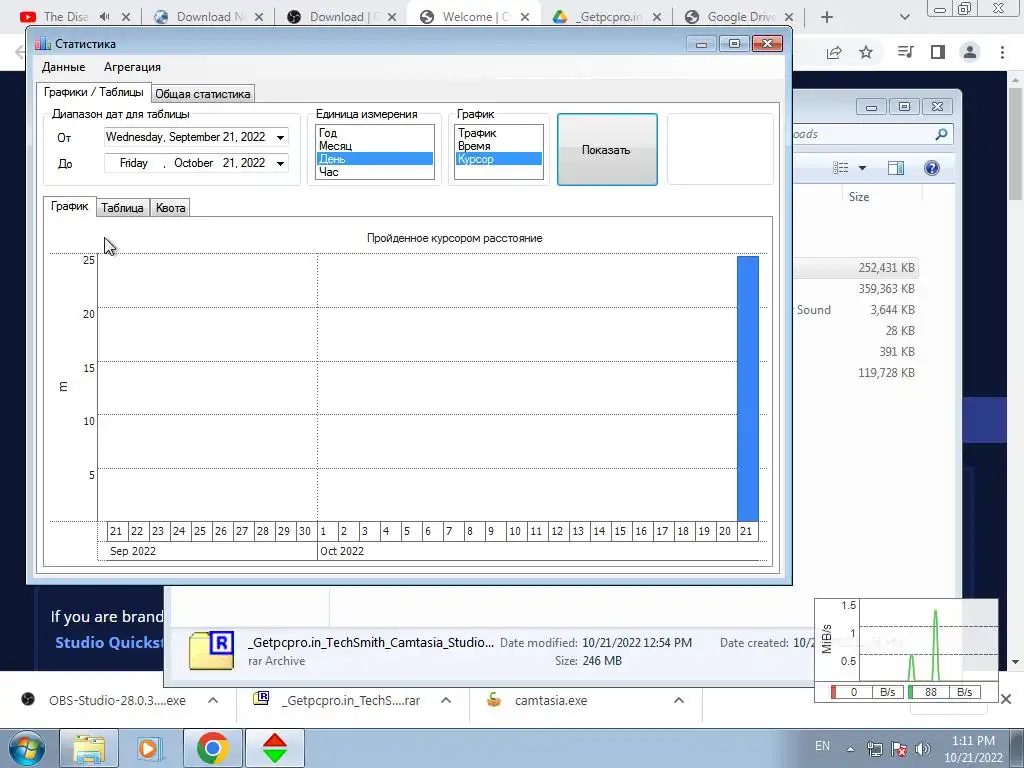1024x768 pixels.
Task: Close the YouTube 'The Disa' tab
Action: [x=127, y=17]
